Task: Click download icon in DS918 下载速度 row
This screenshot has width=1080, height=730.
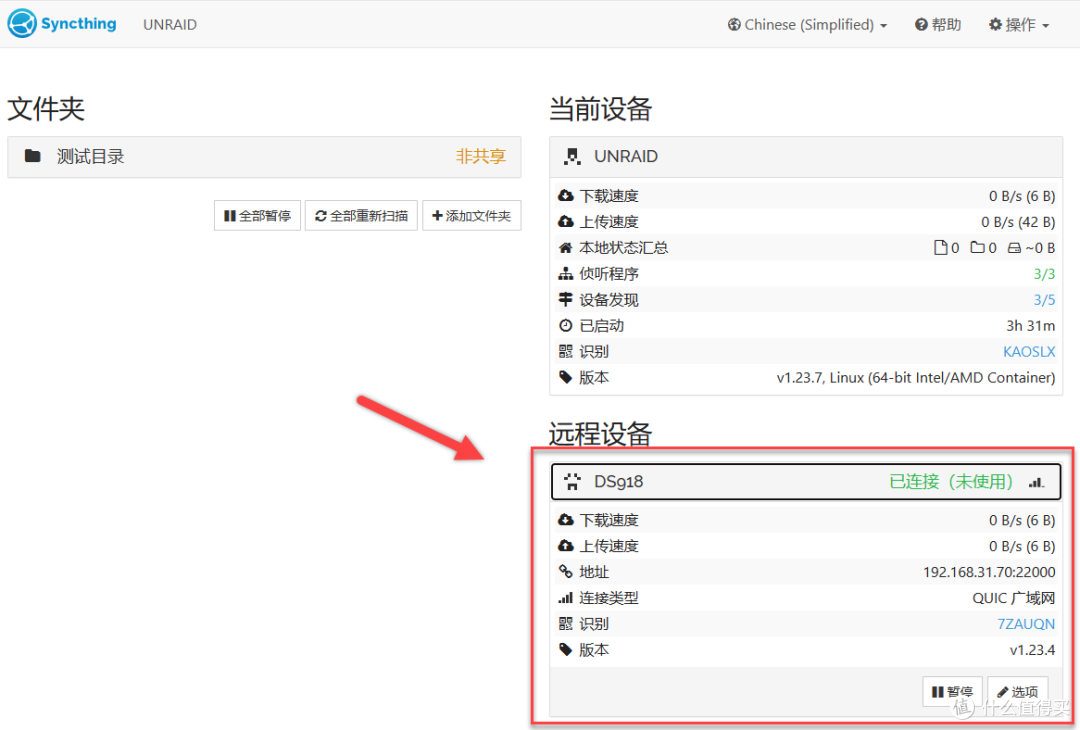Action: click(x=565, y=520)
